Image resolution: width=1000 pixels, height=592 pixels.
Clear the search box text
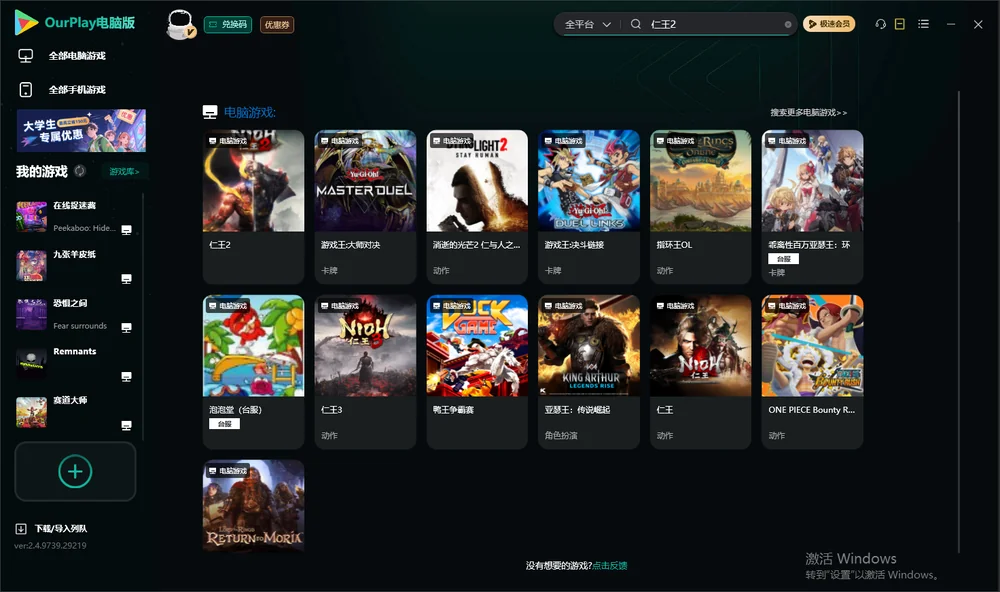[788, 24]
